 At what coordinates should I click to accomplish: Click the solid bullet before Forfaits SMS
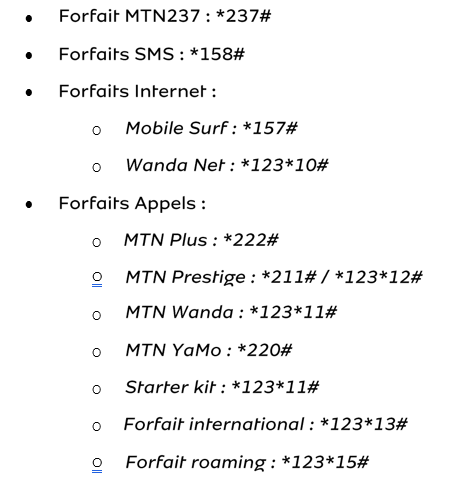[29, 55]
